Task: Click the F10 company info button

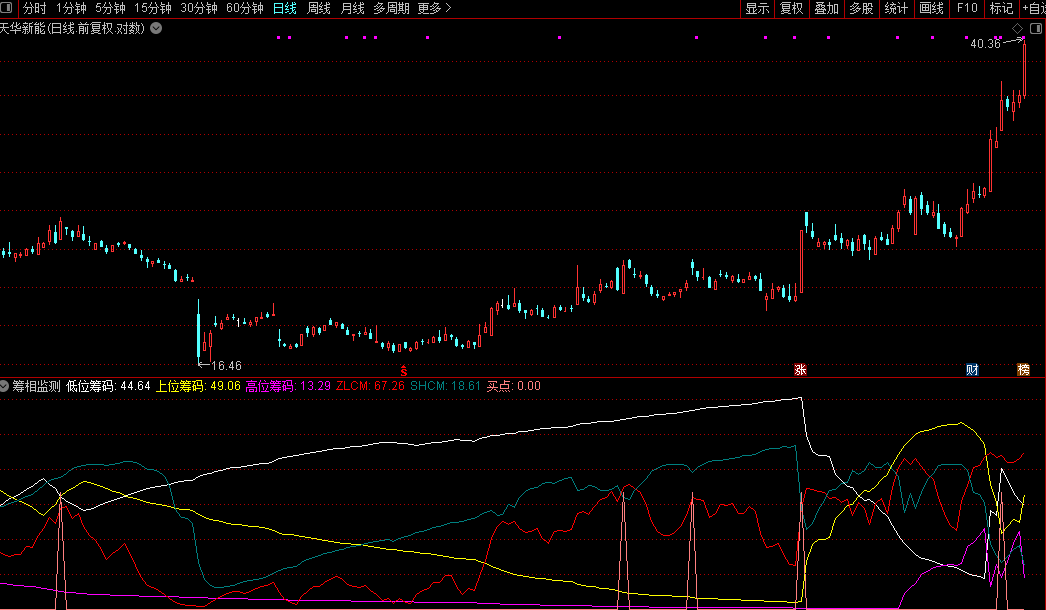Action: tap(966, 9)
